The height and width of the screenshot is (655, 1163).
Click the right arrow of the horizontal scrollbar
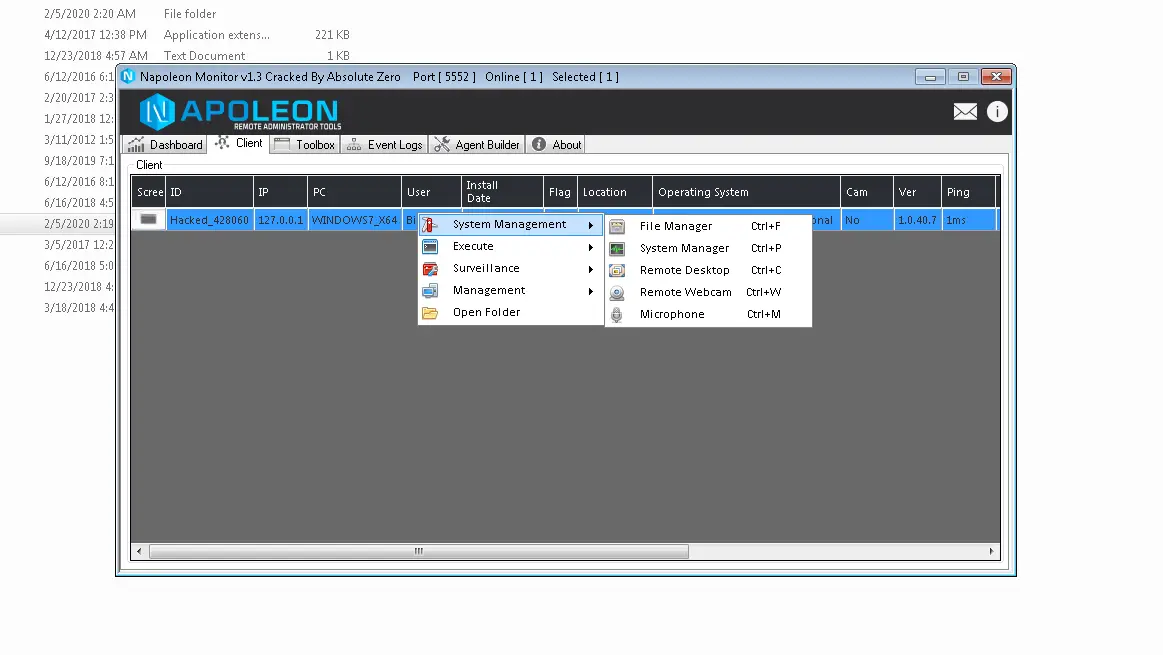point(991,551)
